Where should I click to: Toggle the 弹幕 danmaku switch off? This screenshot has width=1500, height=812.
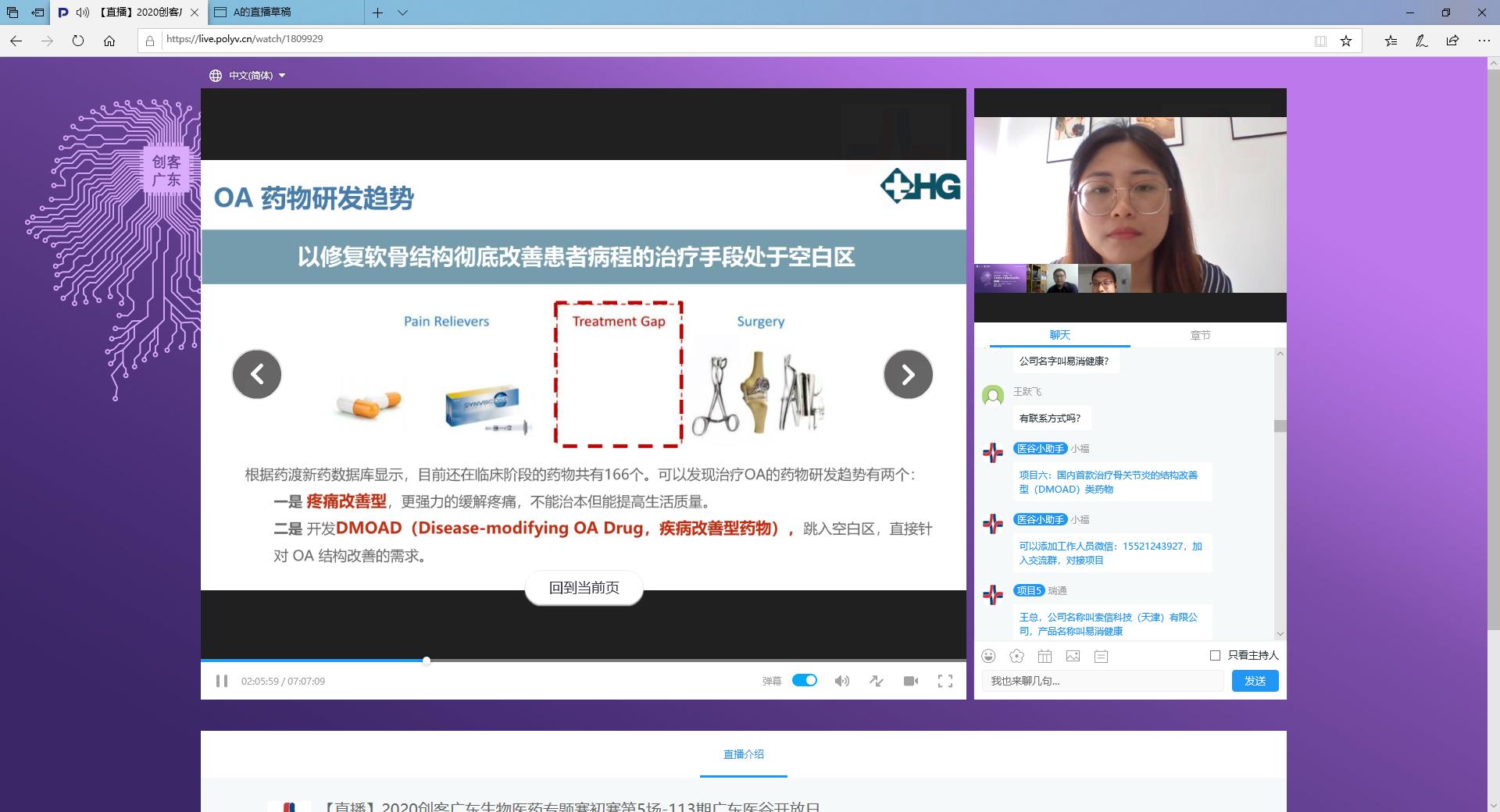(805, 680)
